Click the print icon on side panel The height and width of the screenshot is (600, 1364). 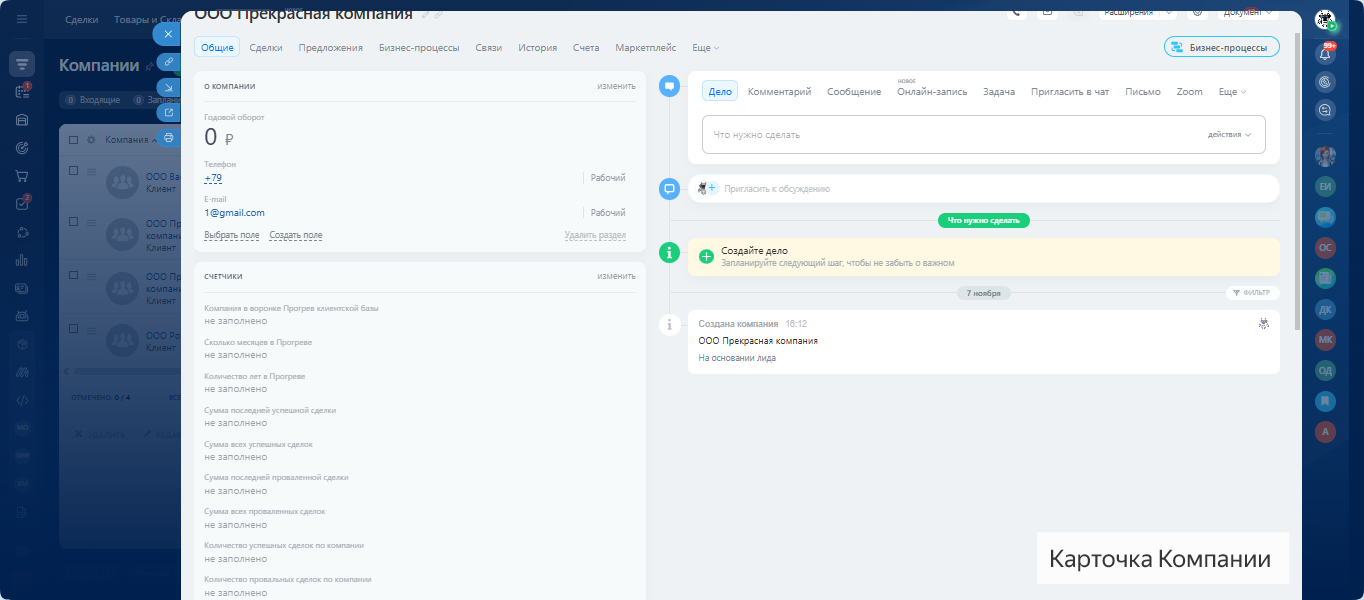coord(168,138)
